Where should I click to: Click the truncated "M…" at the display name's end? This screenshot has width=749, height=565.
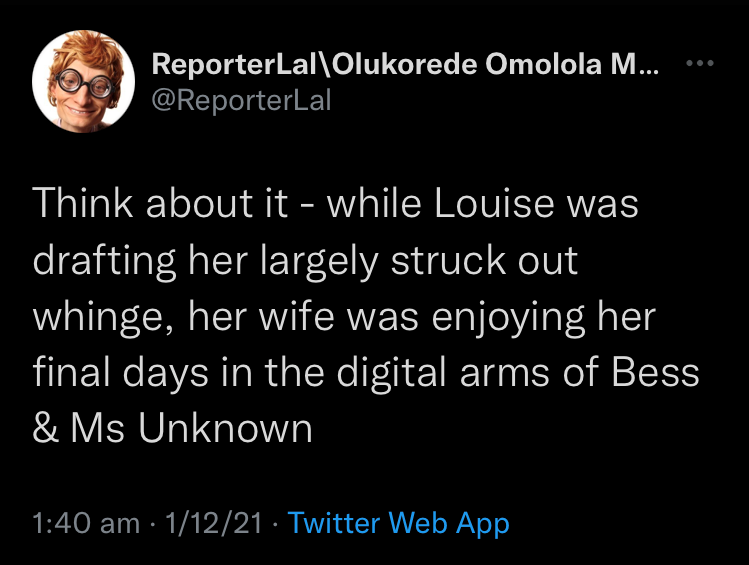[639, 64]
